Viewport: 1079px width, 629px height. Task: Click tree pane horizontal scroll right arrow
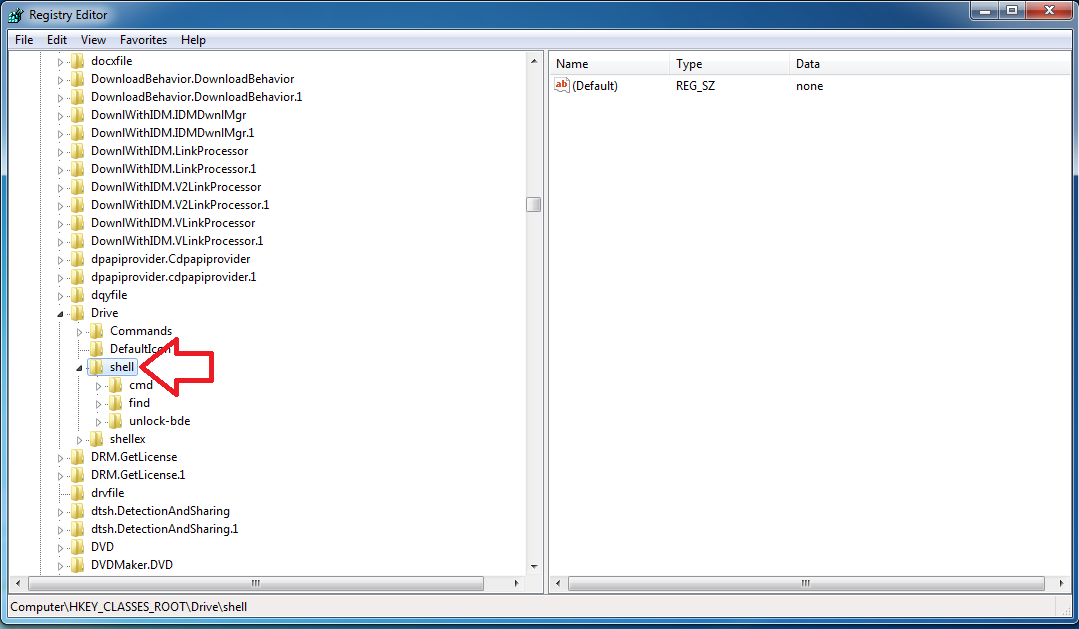click(516, 584)
